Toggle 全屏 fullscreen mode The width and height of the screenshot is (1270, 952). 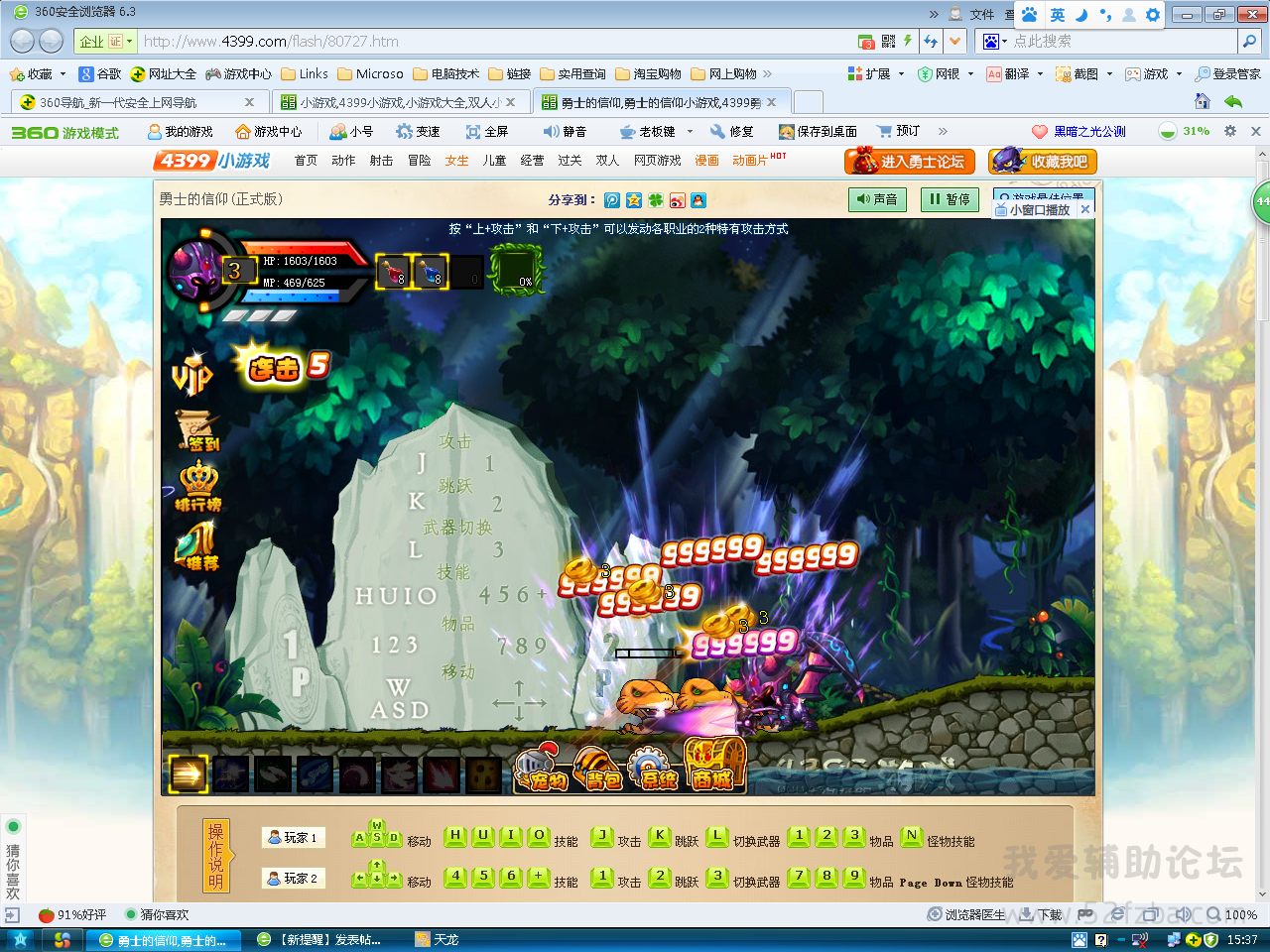(487, 131)
